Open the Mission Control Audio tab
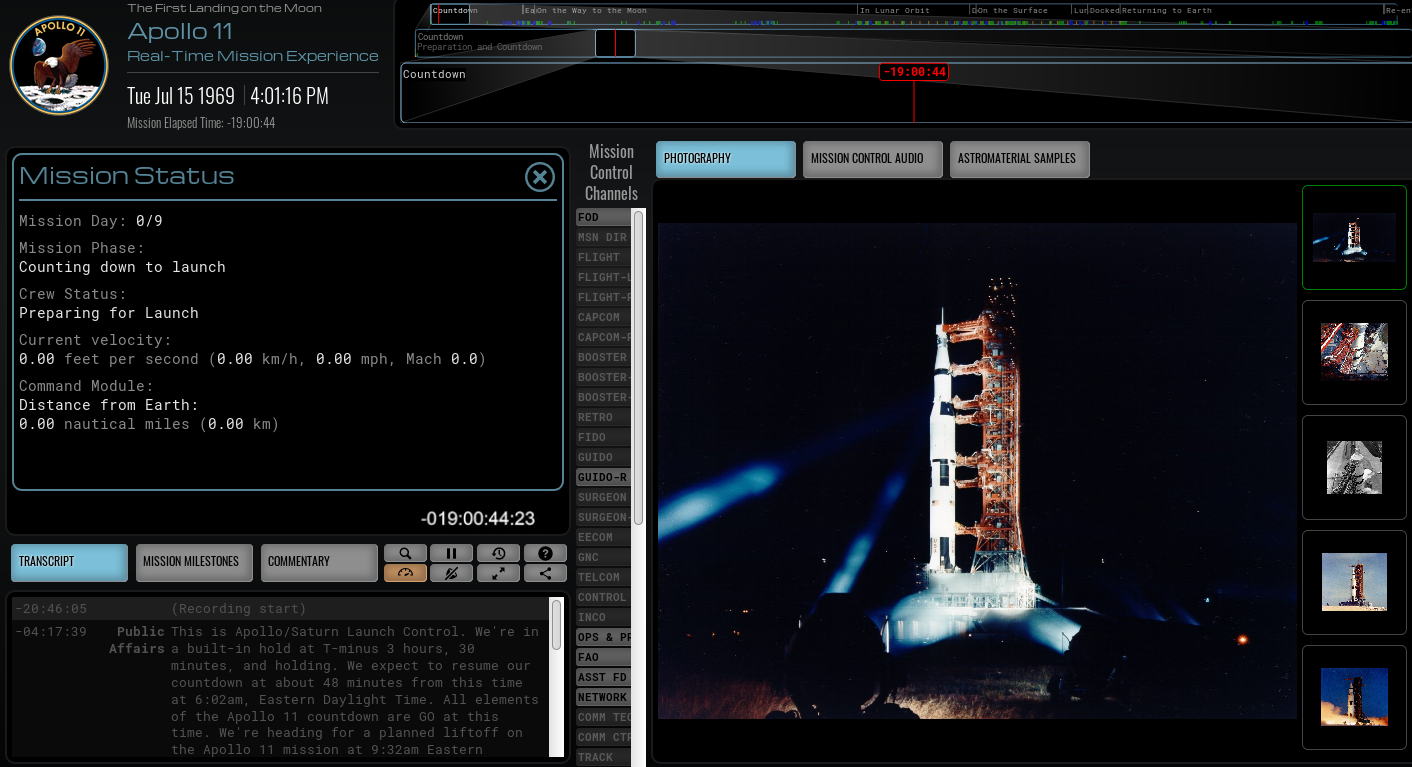This screenshot has height=767, width=1412. 872,159
